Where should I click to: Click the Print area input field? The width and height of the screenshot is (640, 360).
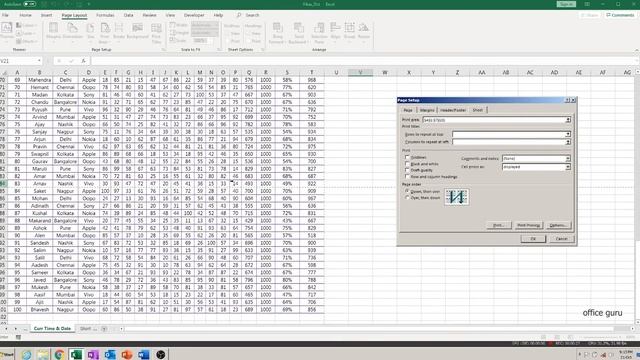pos(493,120)
